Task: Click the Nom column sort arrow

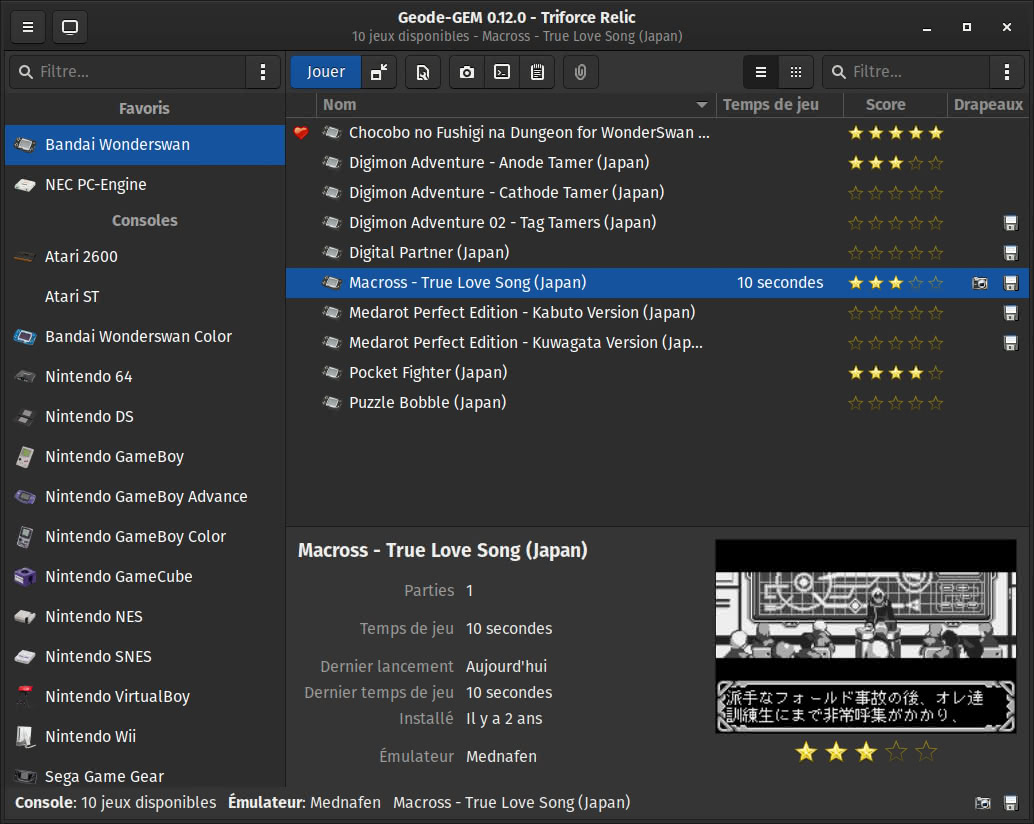Action: click(x=702, y=105)
